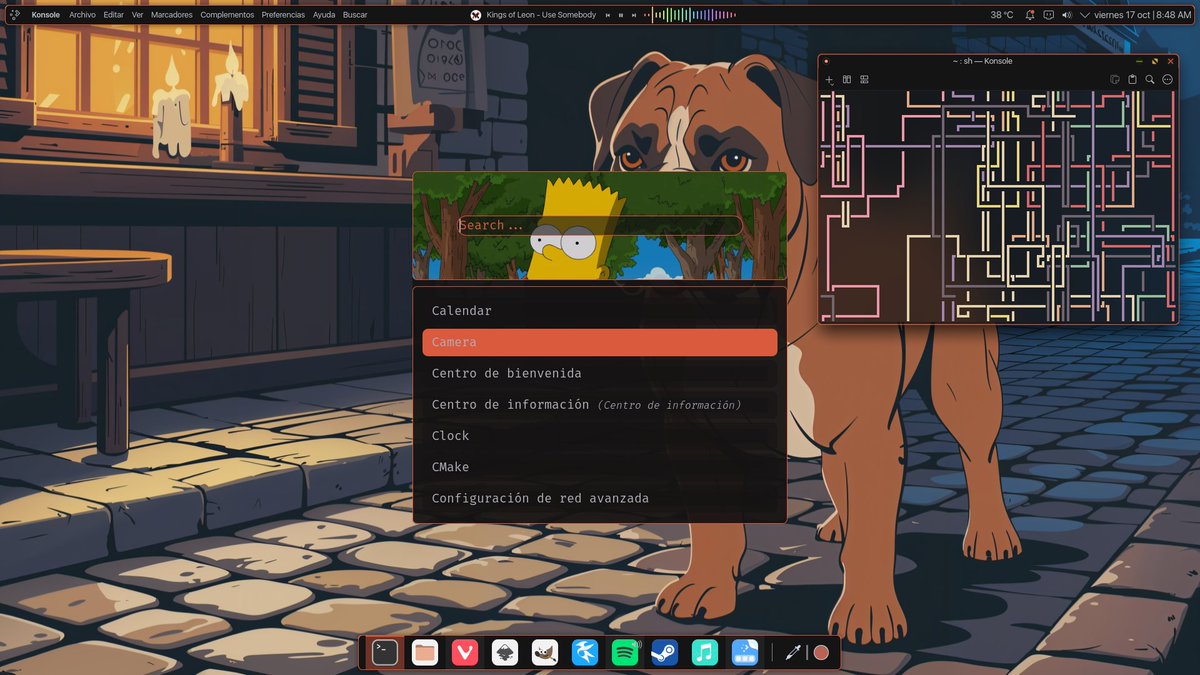Image resolution: width=1200 pixels, height=675 pixels.
Task: Click the paste clipboard icon in Konsole toolbar
Action: click(1132, 79)
